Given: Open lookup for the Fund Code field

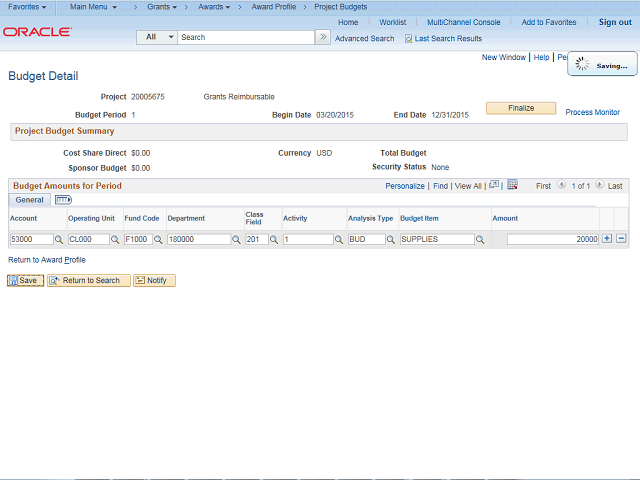Looking at the screenshot, I should coord(158,240).
